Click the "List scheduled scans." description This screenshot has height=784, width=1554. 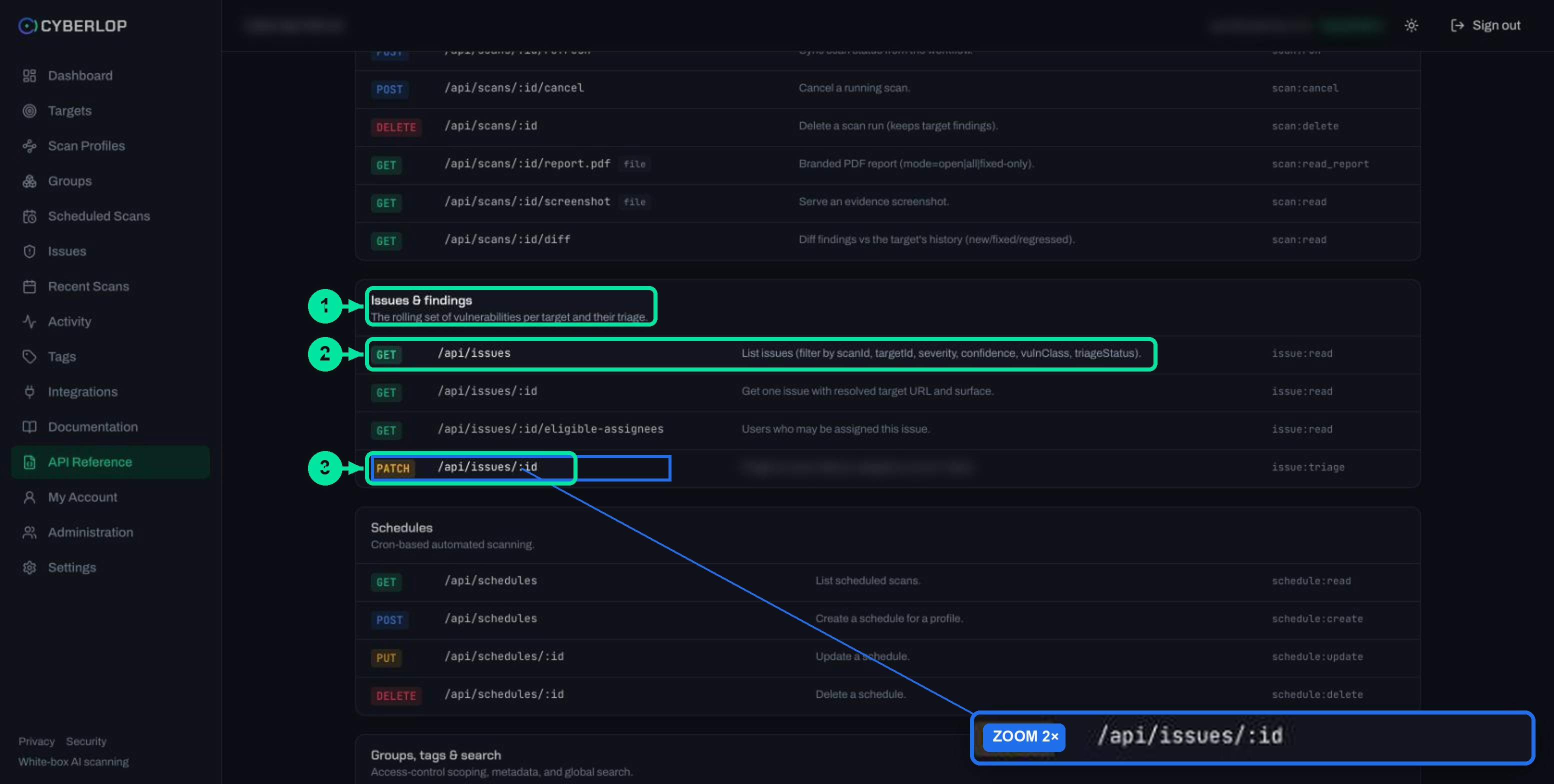click(867, 581)
